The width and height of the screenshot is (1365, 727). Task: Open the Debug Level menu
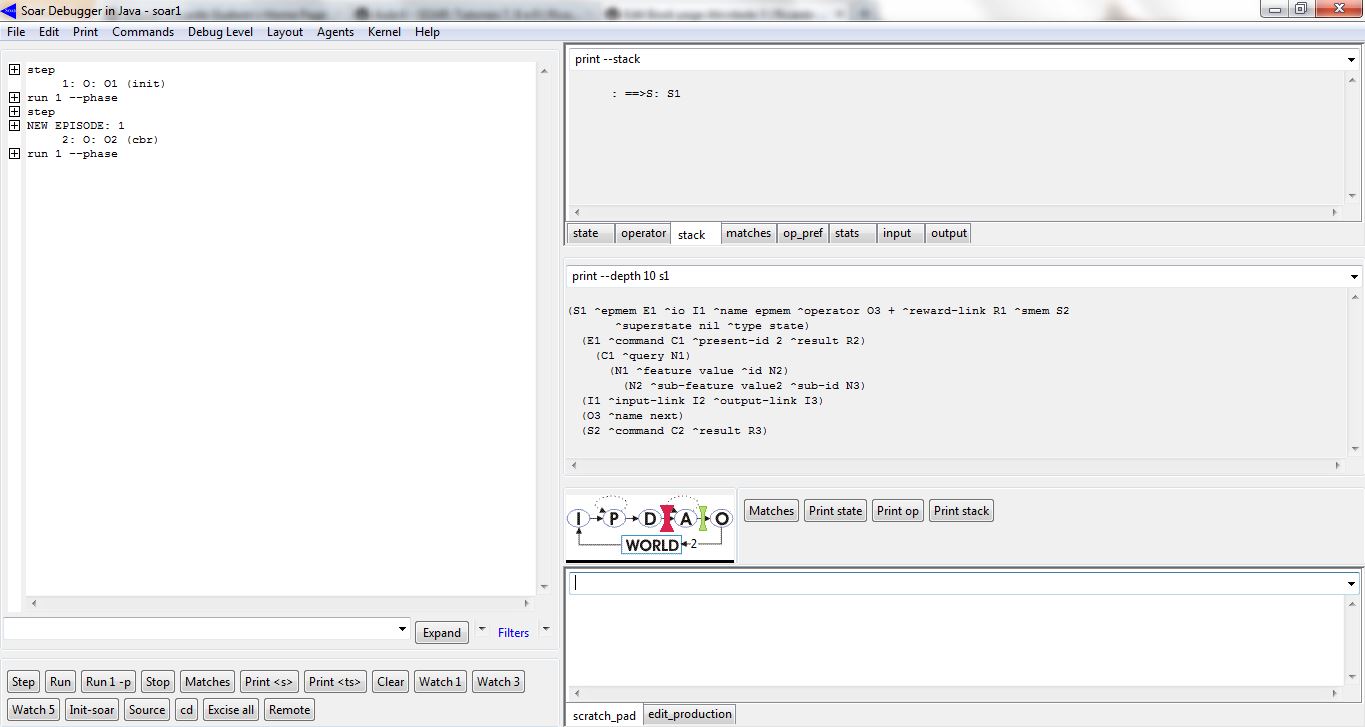pos(220,32)
